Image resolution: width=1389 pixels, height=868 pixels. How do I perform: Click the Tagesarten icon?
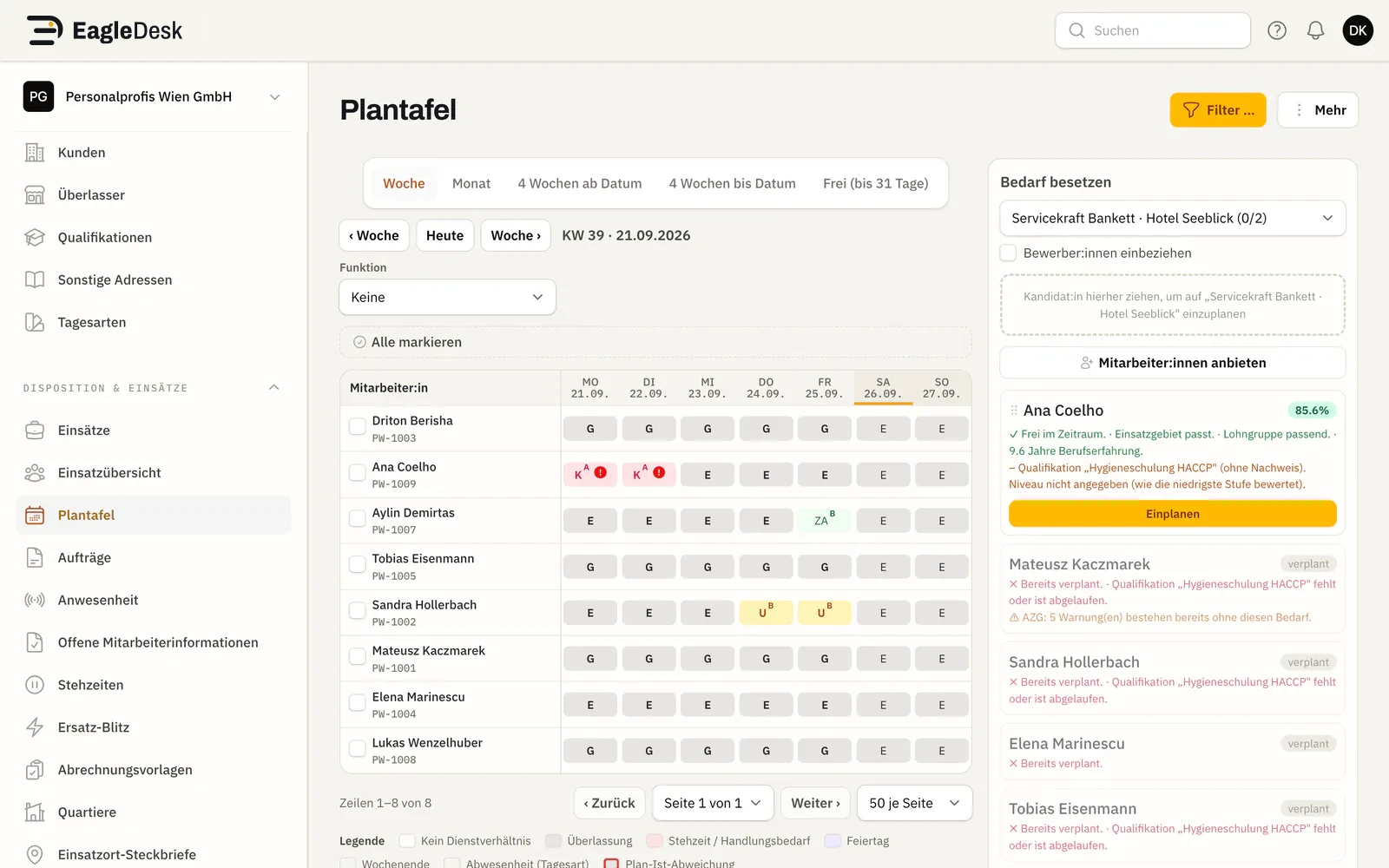[x=35, y=322]
